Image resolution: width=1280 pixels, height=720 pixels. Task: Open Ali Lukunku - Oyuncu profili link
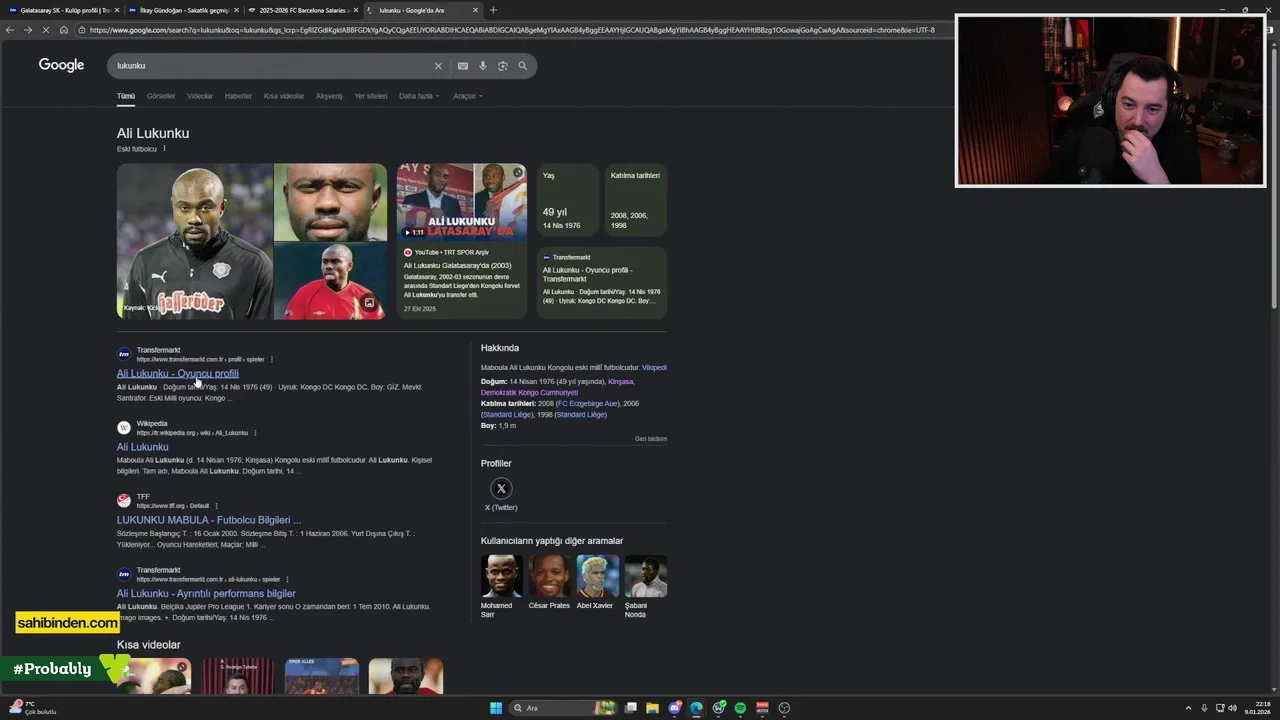pos(177,374)
